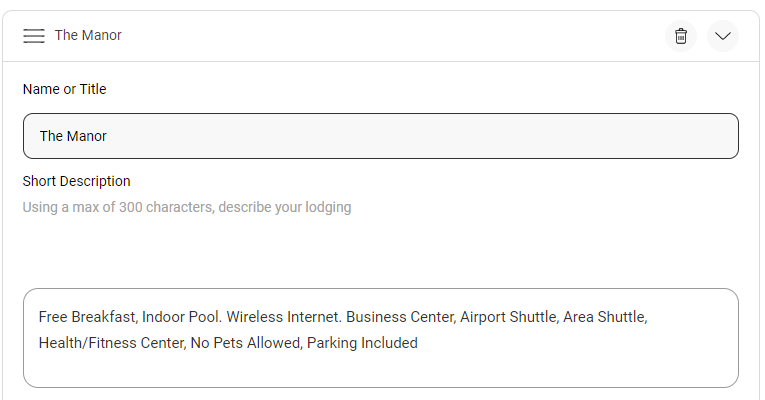The width and height of the screenshot is (765, 400).
Task: Collapse The Manor panel using chevron arrow
Action: pos(722,36)
